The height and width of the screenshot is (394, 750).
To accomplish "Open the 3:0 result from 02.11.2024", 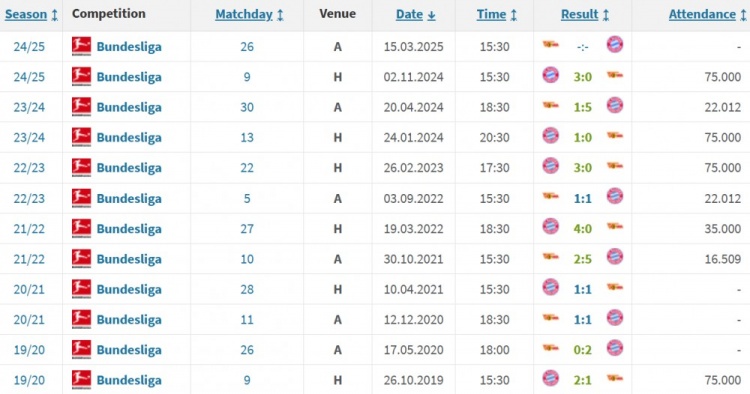I will coord(583,77).
